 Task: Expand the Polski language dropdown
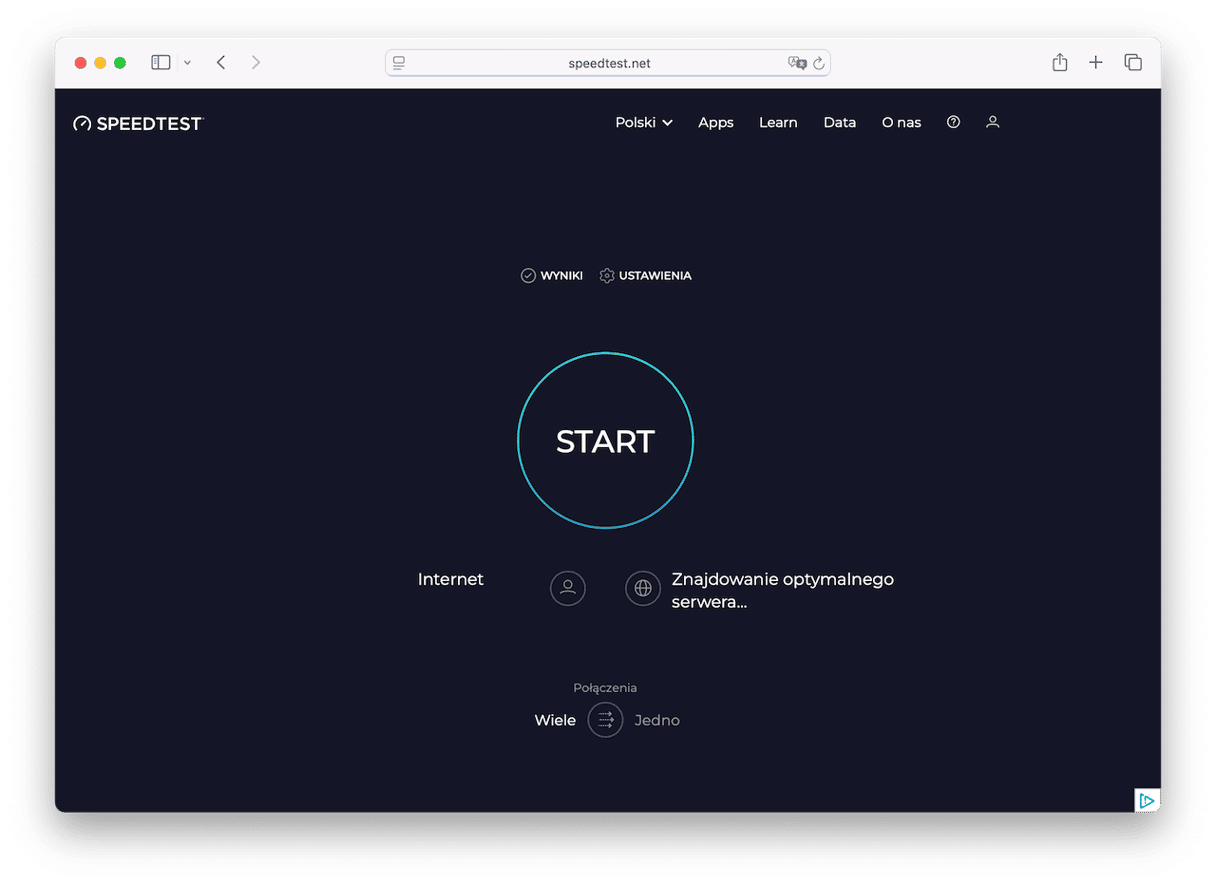tap(643, 122)
